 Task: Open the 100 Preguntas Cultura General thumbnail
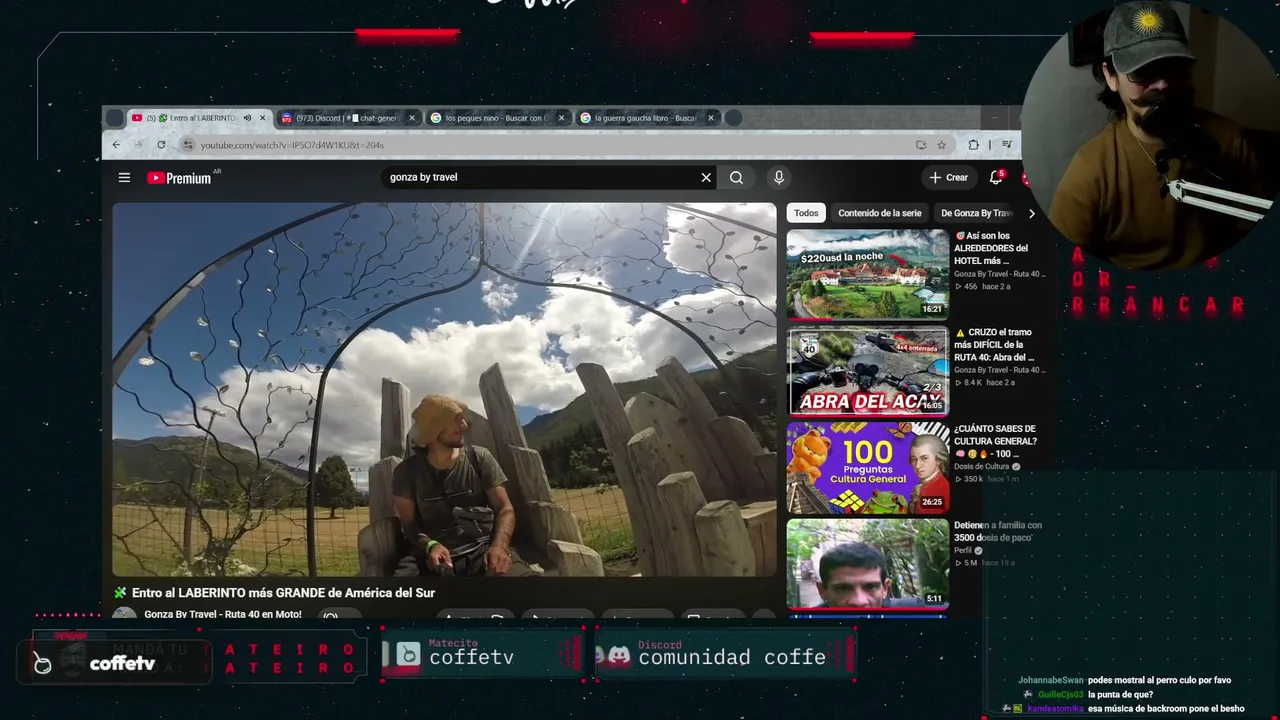coord(868,468)
